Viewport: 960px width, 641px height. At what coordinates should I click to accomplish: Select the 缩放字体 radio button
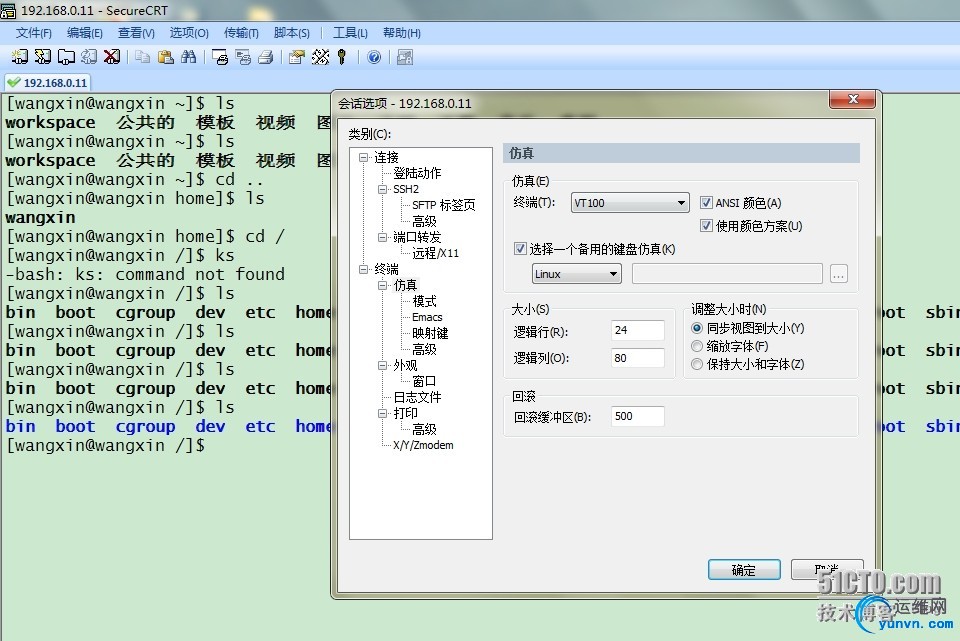pyautogui.click(x=697, y=346)
